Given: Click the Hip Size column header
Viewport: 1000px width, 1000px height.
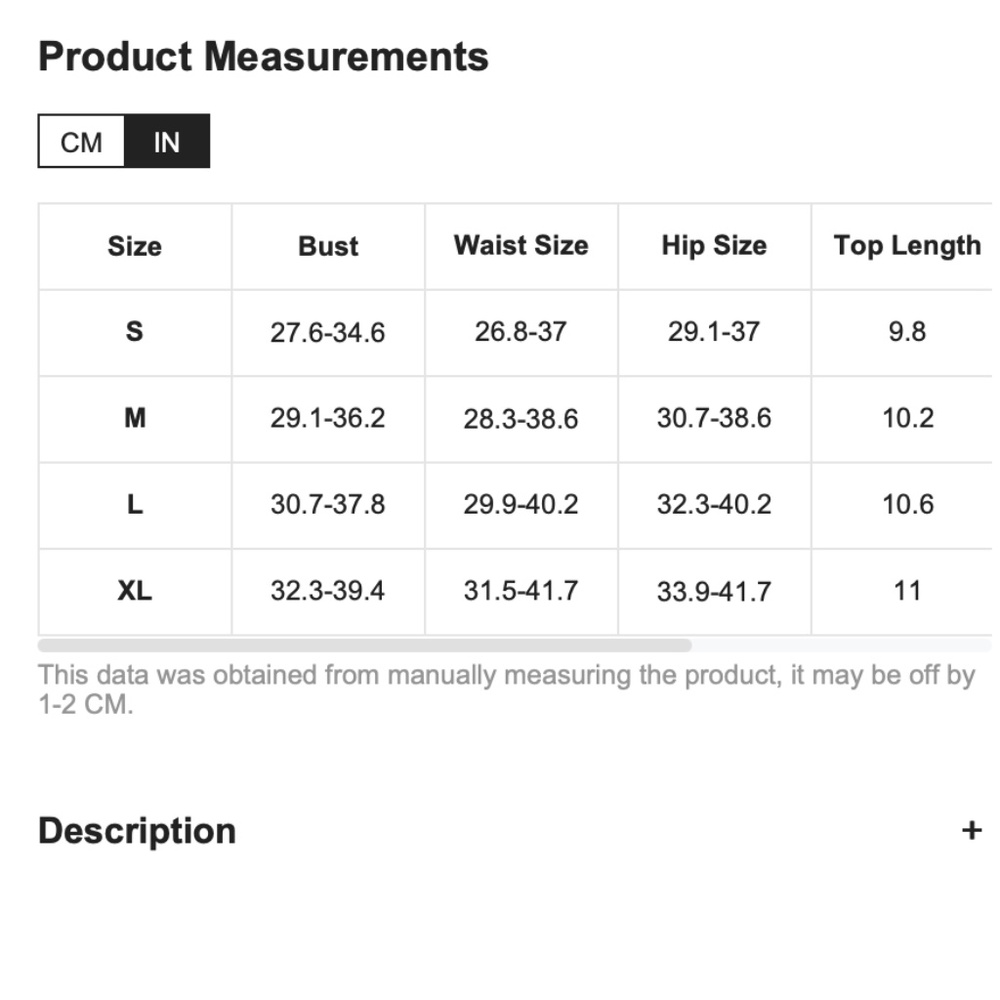Looking at the screenshot, I should click(x=714, y=246).
